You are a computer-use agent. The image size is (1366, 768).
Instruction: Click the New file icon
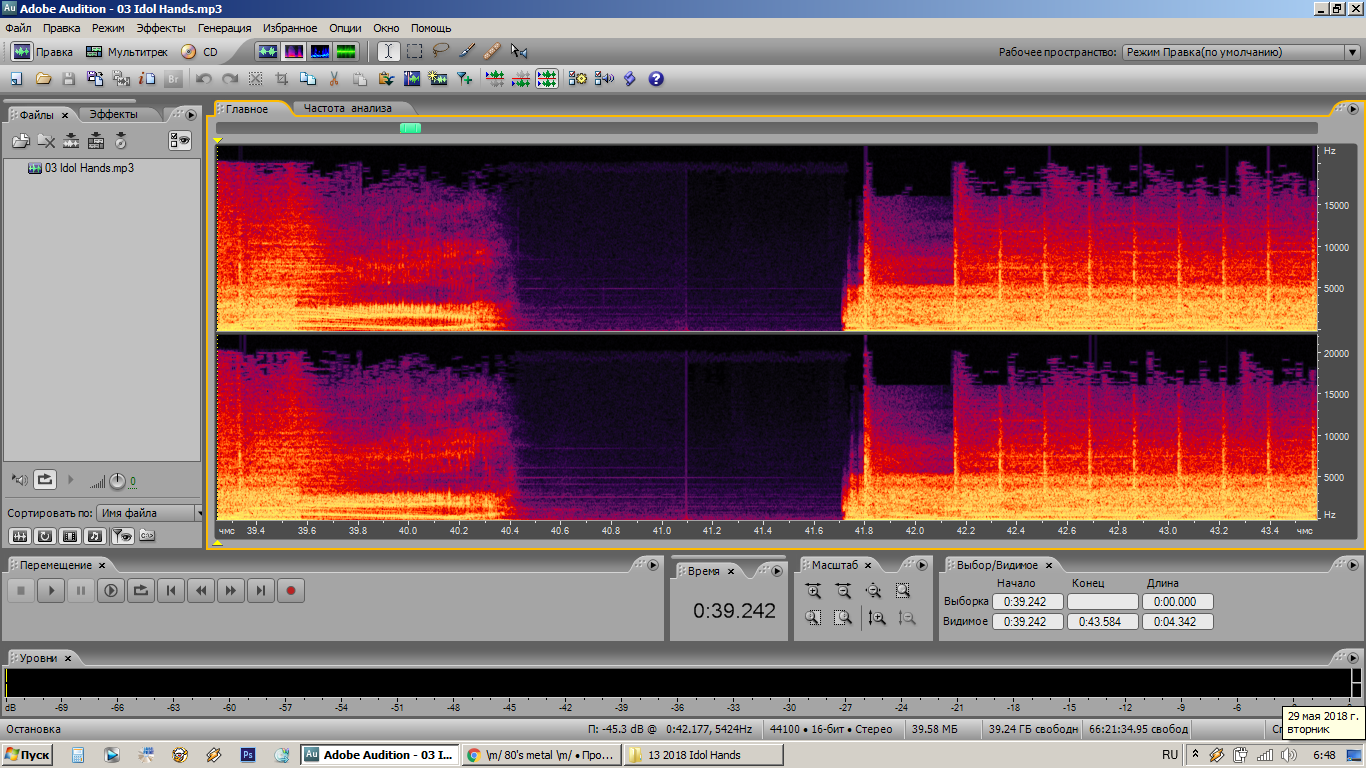[17, 78]
